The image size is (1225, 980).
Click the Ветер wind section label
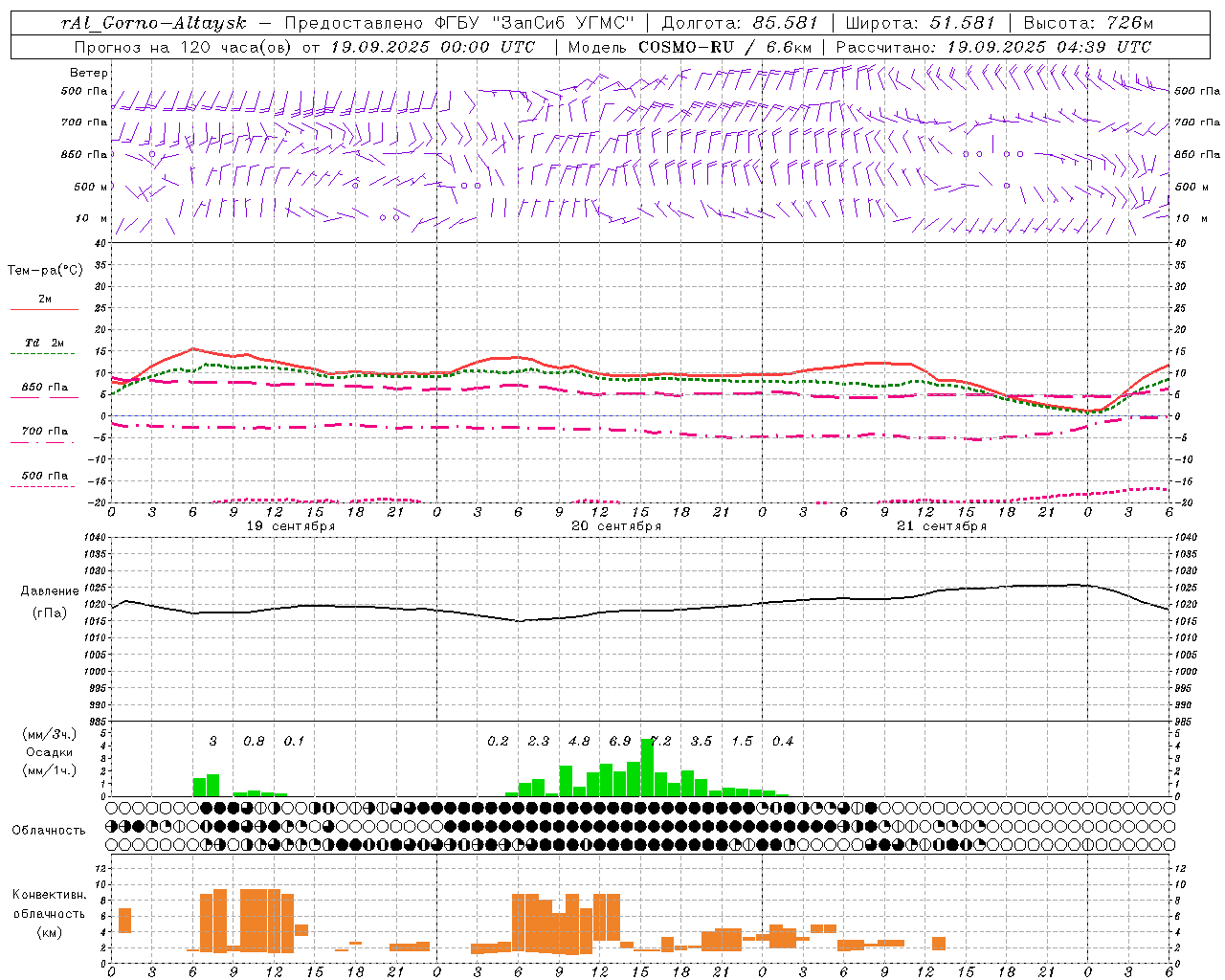[x=89, y=73]
